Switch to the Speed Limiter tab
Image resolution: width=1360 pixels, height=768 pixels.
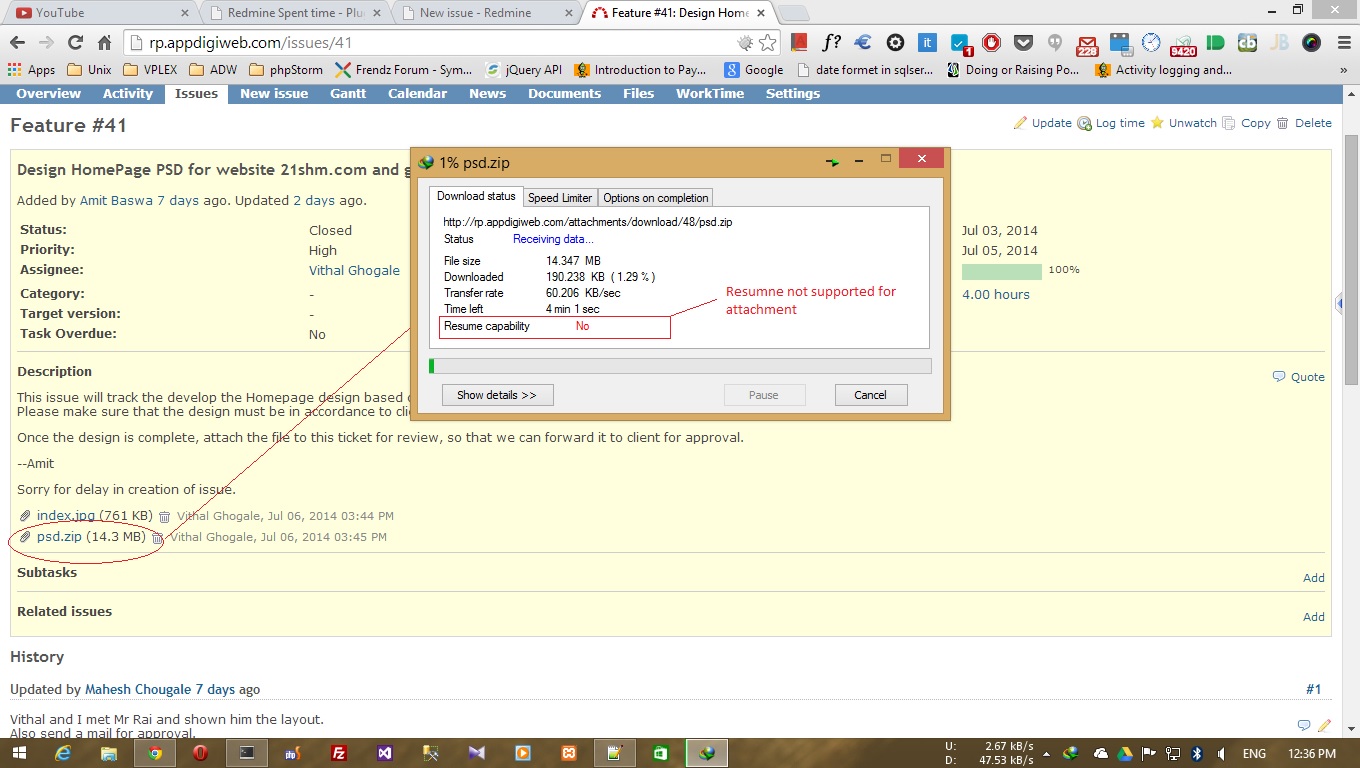pyautogui.click(x=559, y=198)
